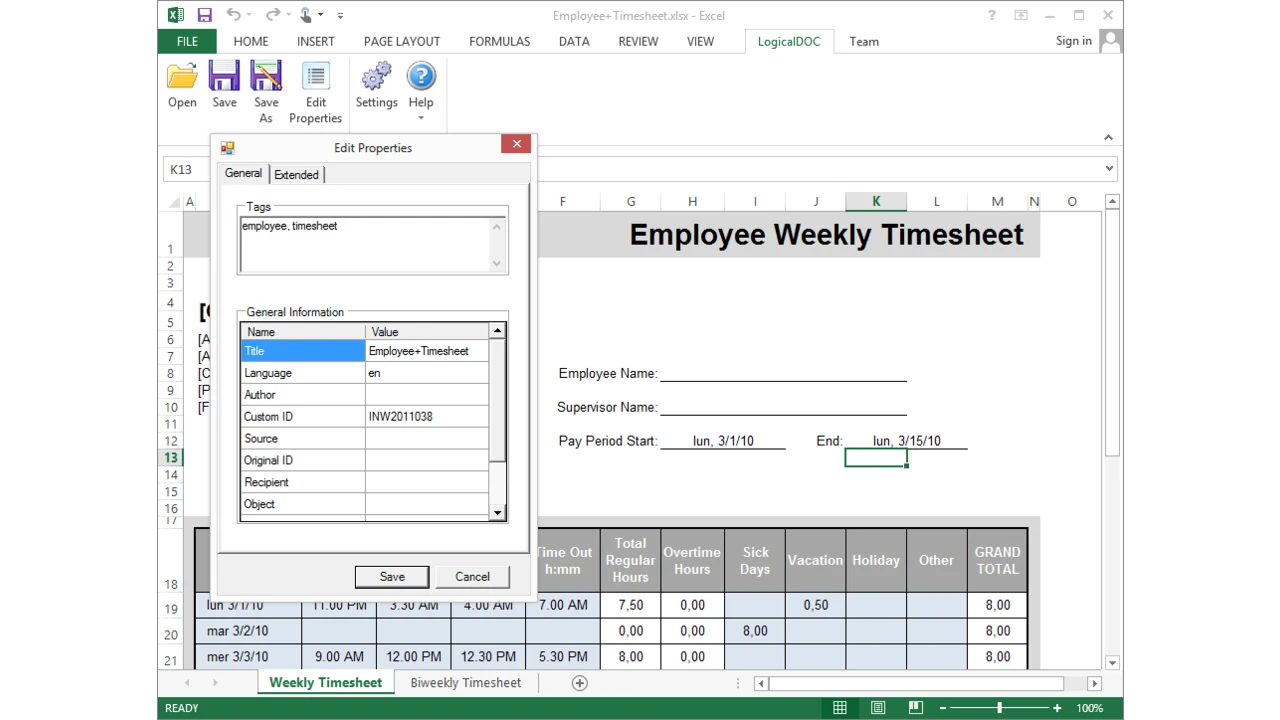The height and width of the screenshot is (720, 1280).
Task: Select the Biweekly Timesheet sheet tab
Action: tap(465, 683)
